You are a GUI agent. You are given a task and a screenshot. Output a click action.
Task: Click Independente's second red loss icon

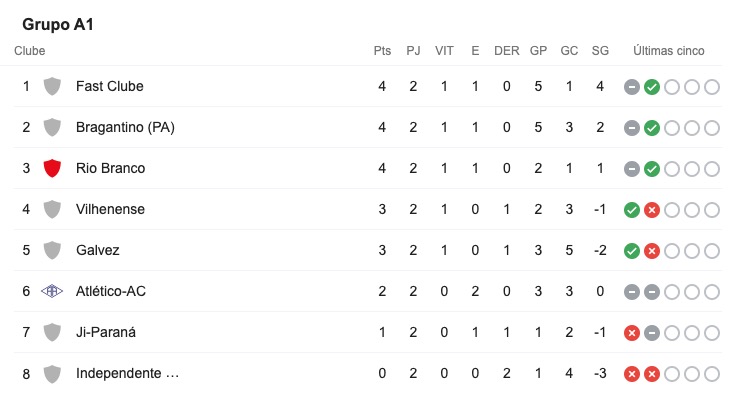click(x=652, y=374)
